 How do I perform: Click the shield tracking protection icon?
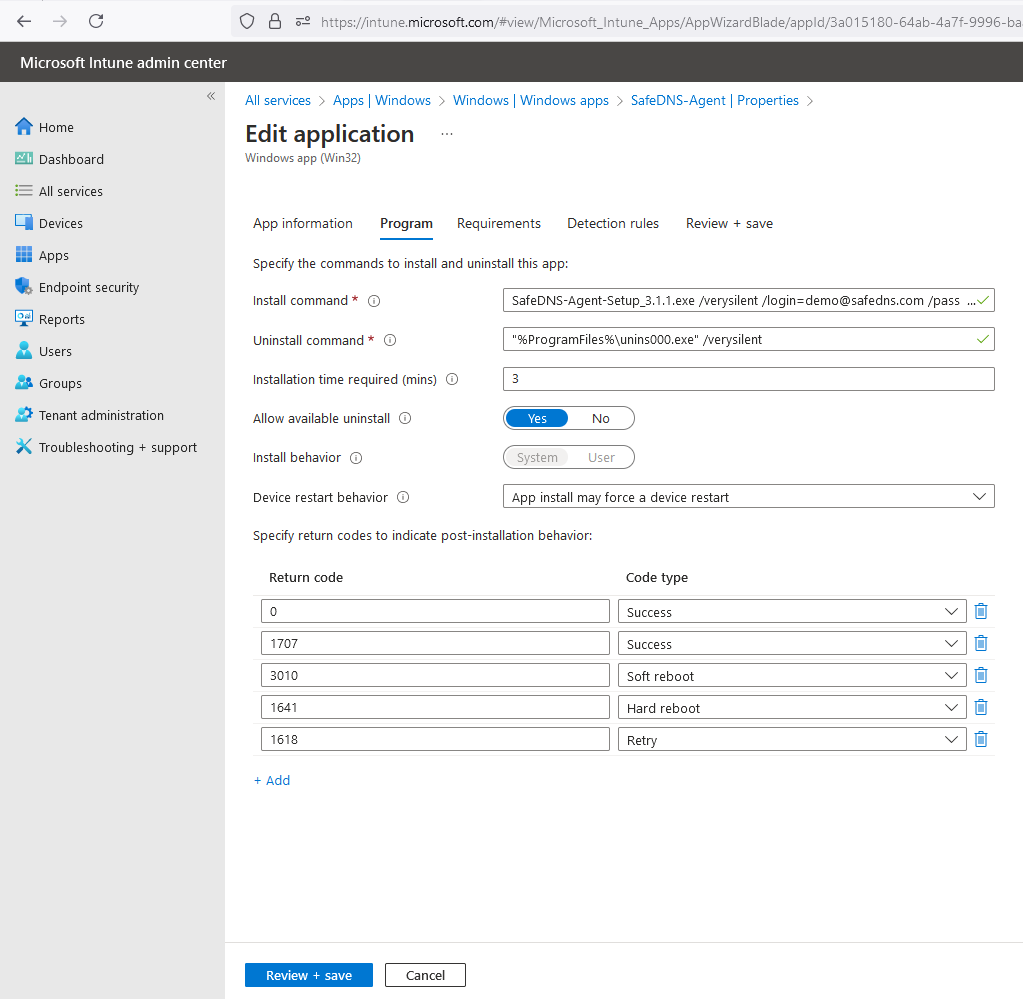tap(247, 22)
